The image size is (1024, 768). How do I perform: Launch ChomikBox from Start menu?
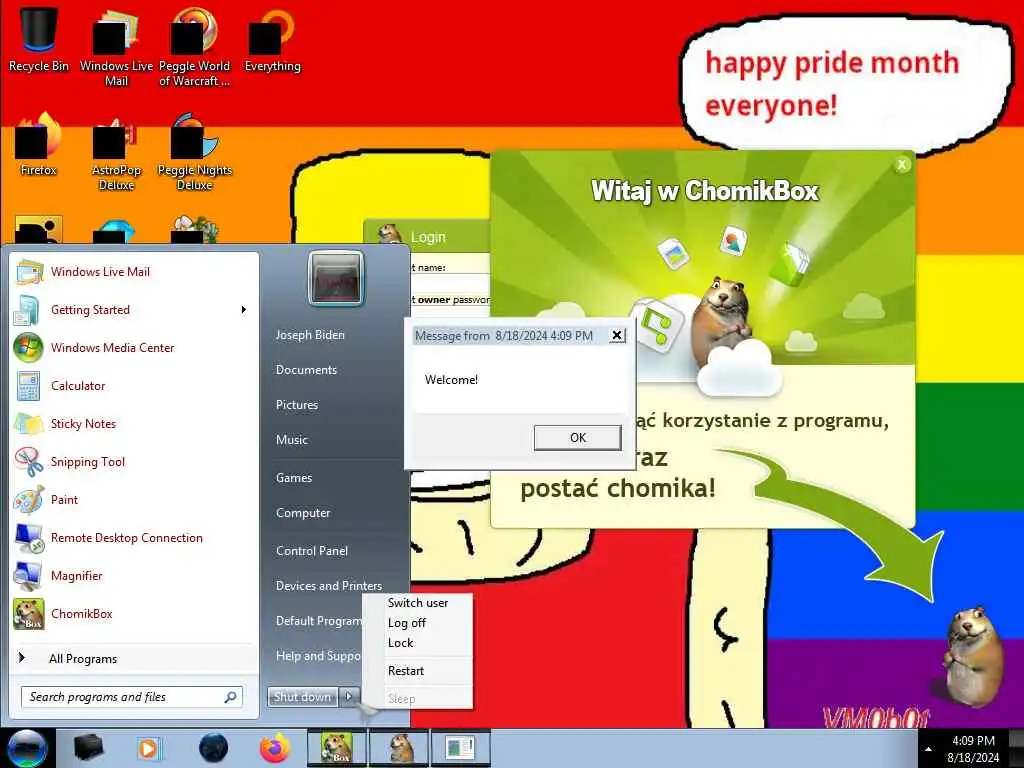point(135,613)
